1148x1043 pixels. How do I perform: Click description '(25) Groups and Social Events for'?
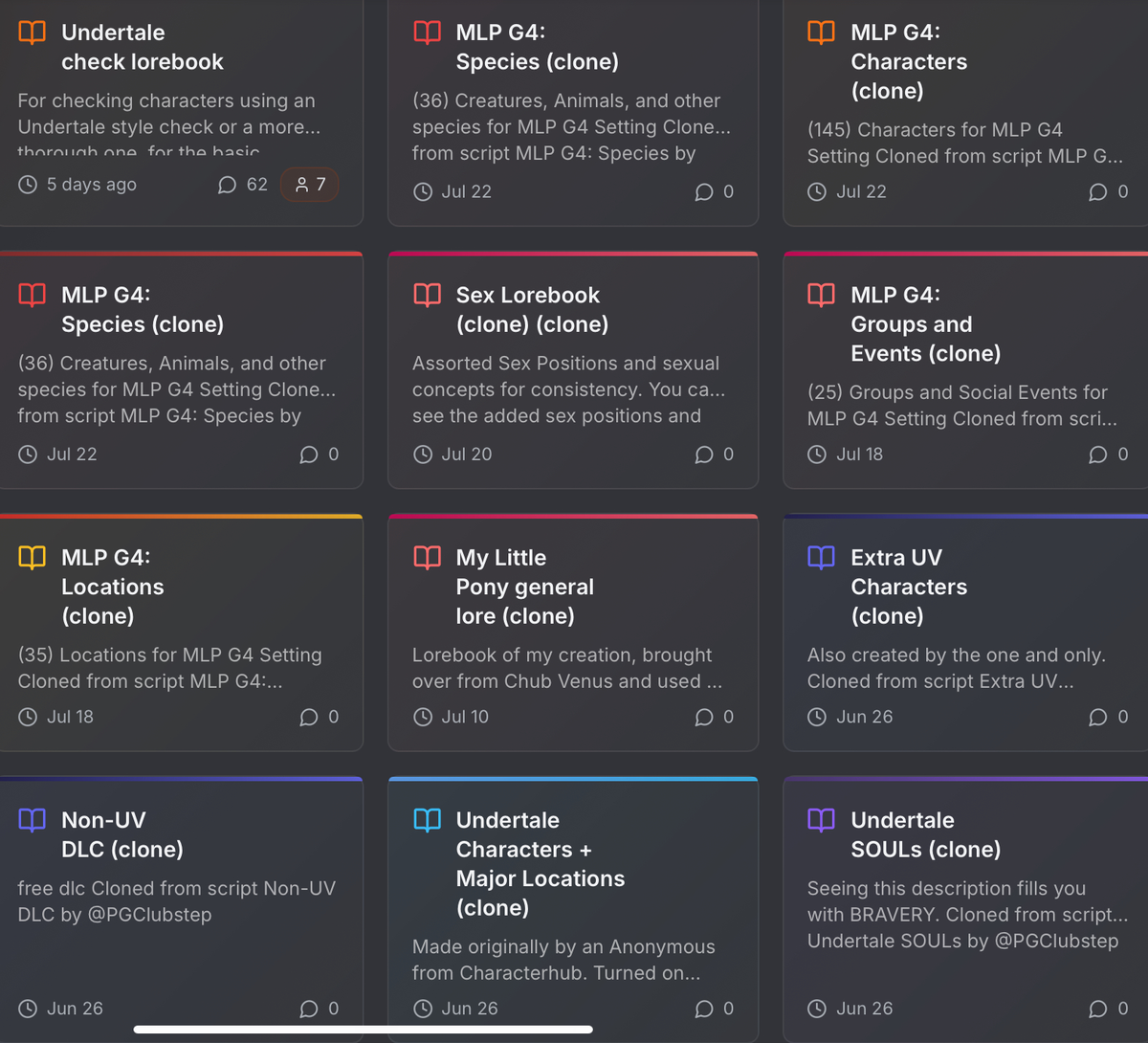[961, 406]
